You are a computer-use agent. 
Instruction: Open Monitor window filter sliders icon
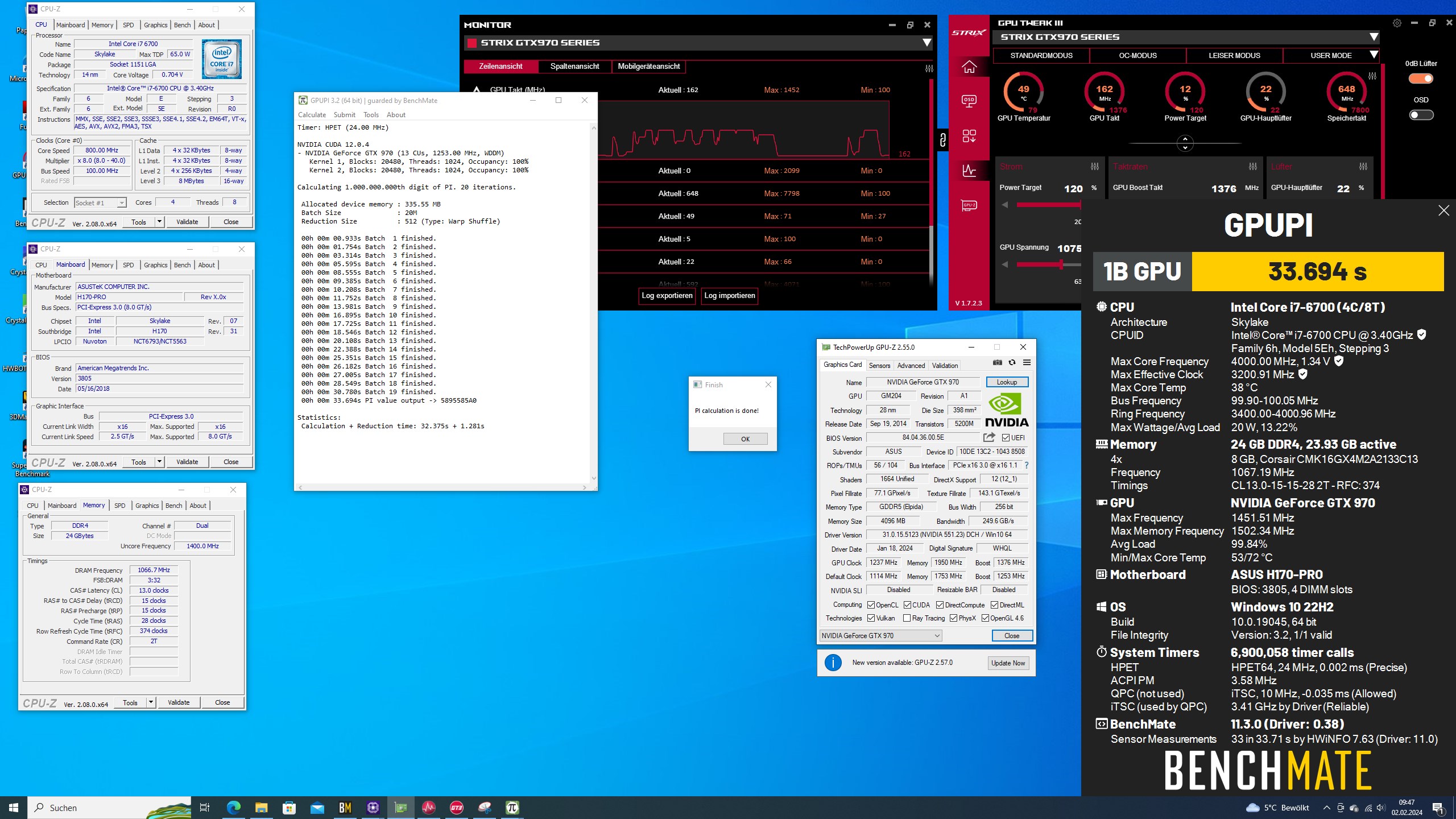929,68
